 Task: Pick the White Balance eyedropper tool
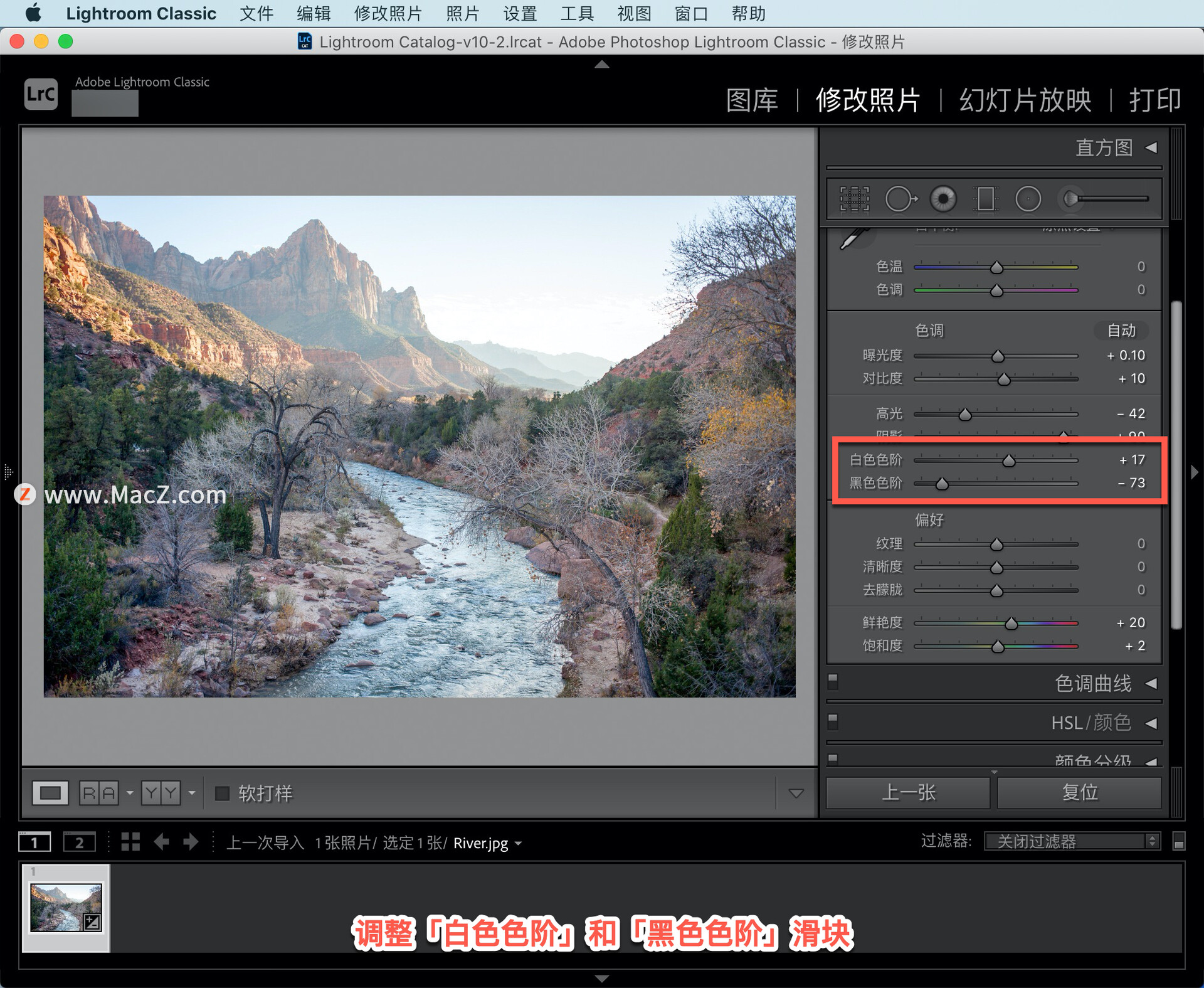pyautogui.click(x=854, y=239)
